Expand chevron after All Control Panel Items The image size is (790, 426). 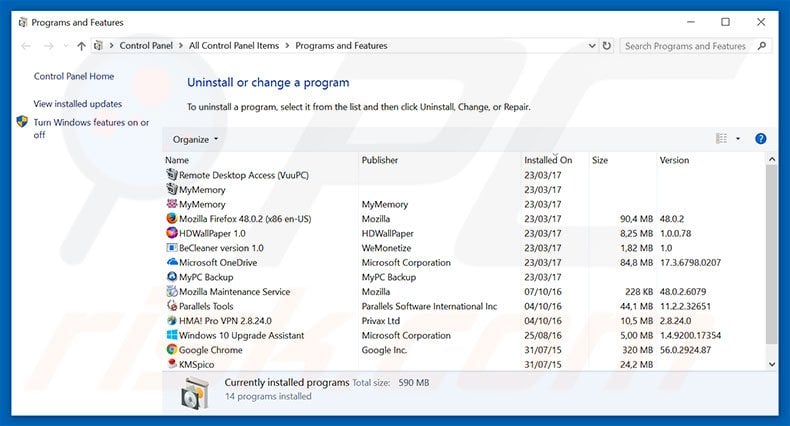tap(287, 46)
